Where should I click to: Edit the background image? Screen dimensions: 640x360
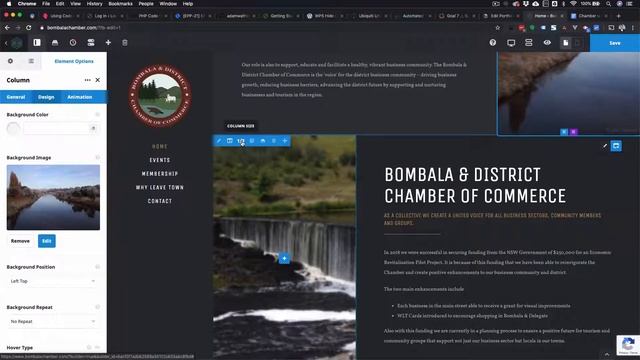(x=47, y=241)
